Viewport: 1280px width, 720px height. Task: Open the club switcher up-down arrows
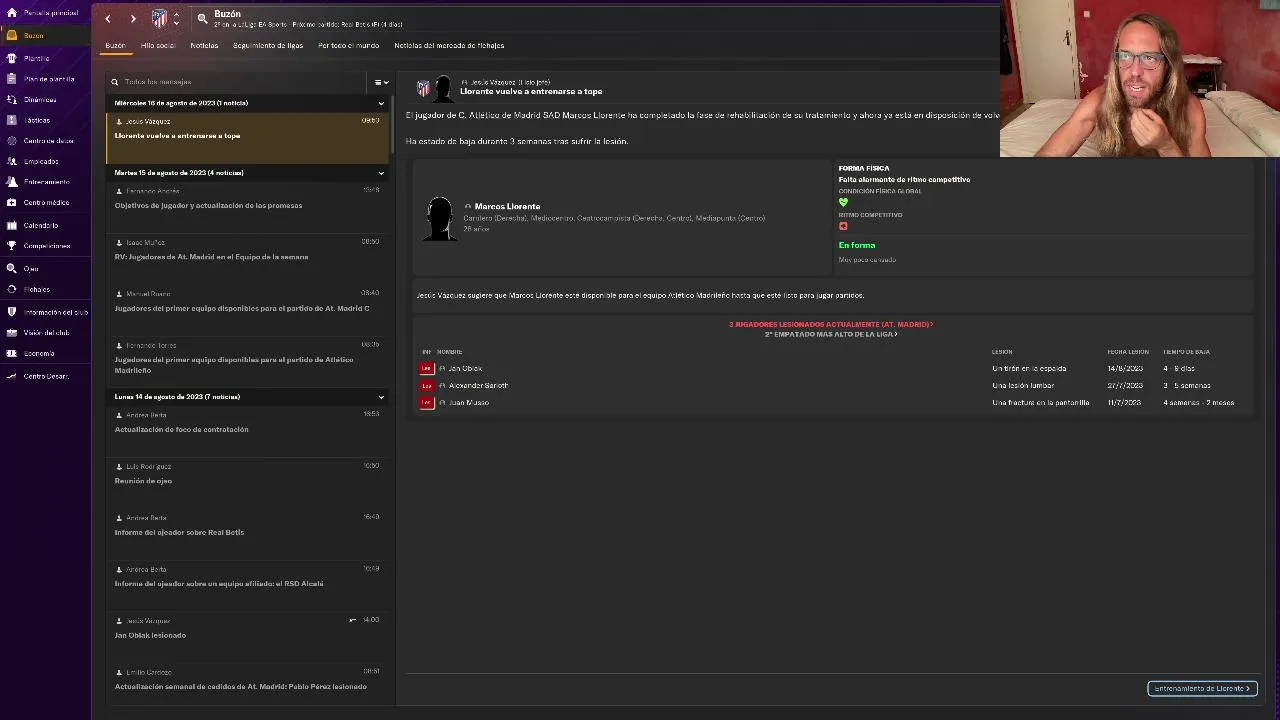(176, 18)
